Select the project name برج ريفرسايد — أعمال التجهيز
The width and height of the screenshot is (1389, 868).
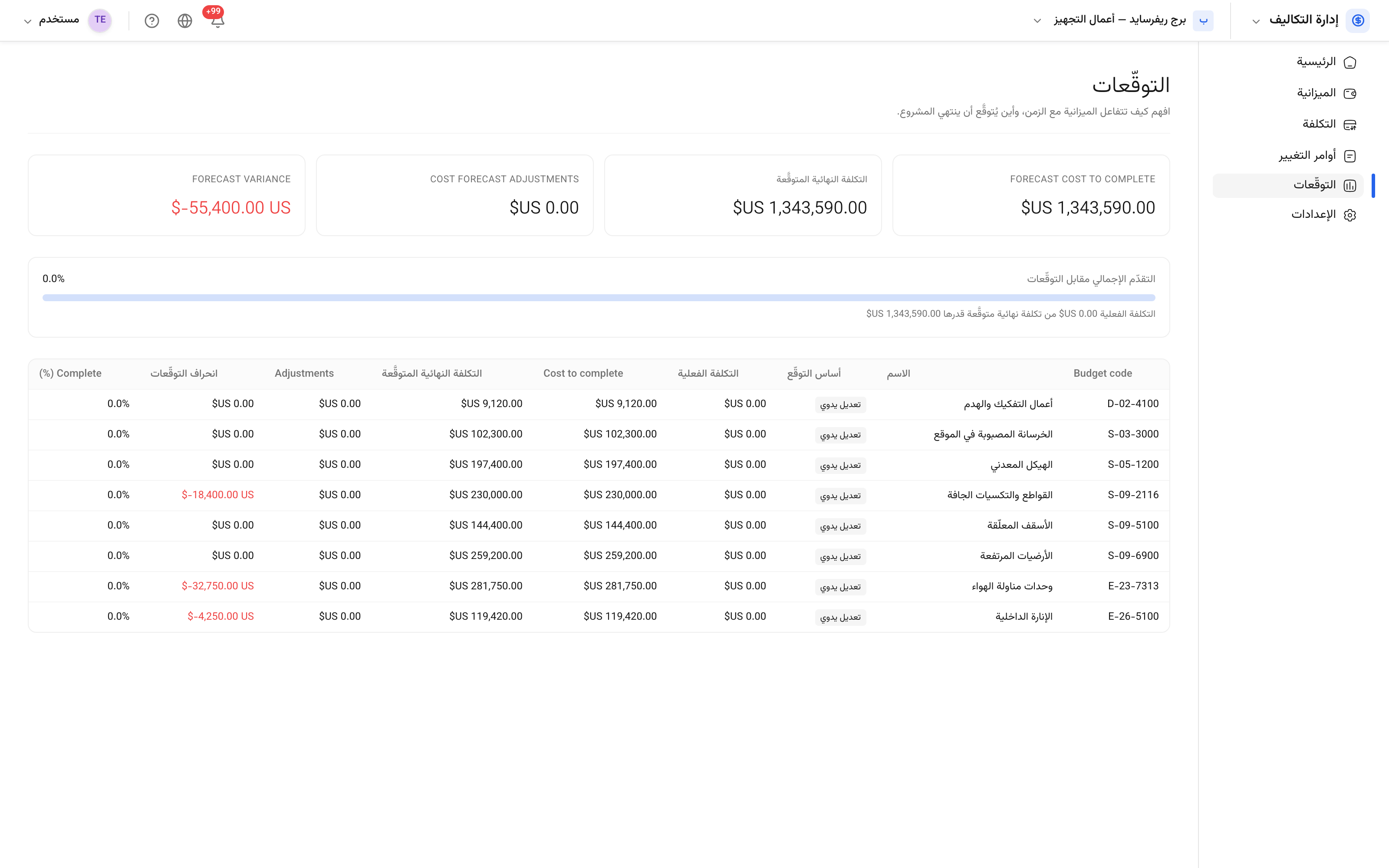pos(1119,20)
